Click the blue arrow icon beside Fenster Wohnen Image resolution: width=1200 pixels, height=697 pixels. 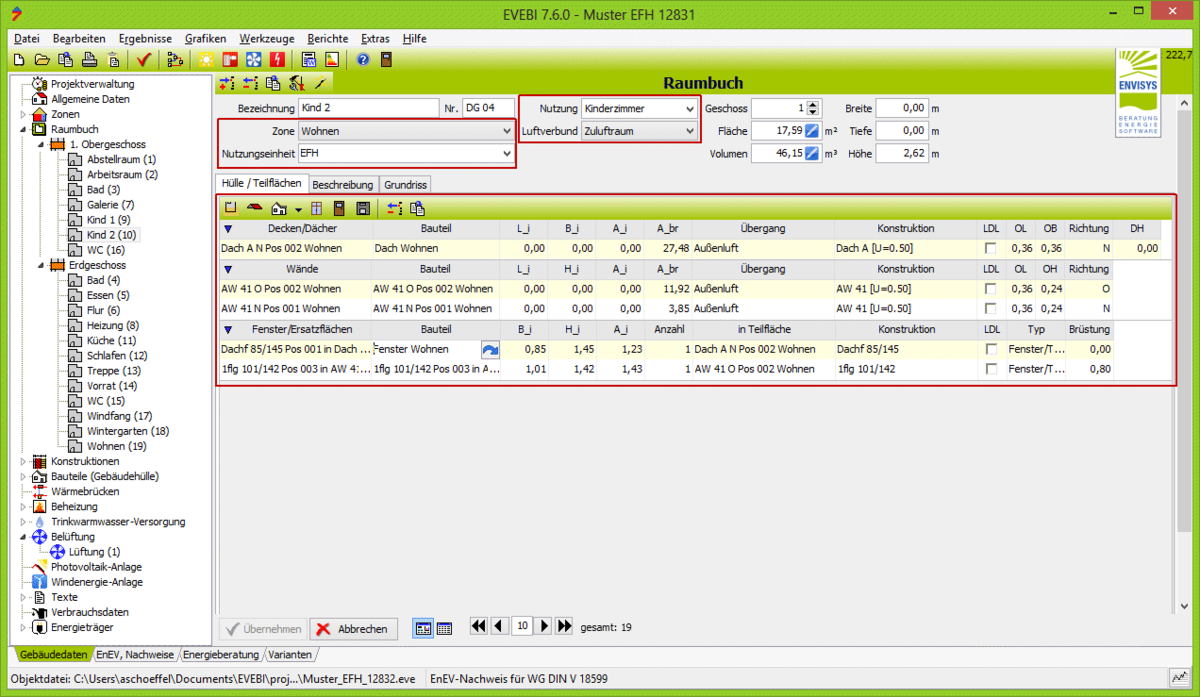491,350
